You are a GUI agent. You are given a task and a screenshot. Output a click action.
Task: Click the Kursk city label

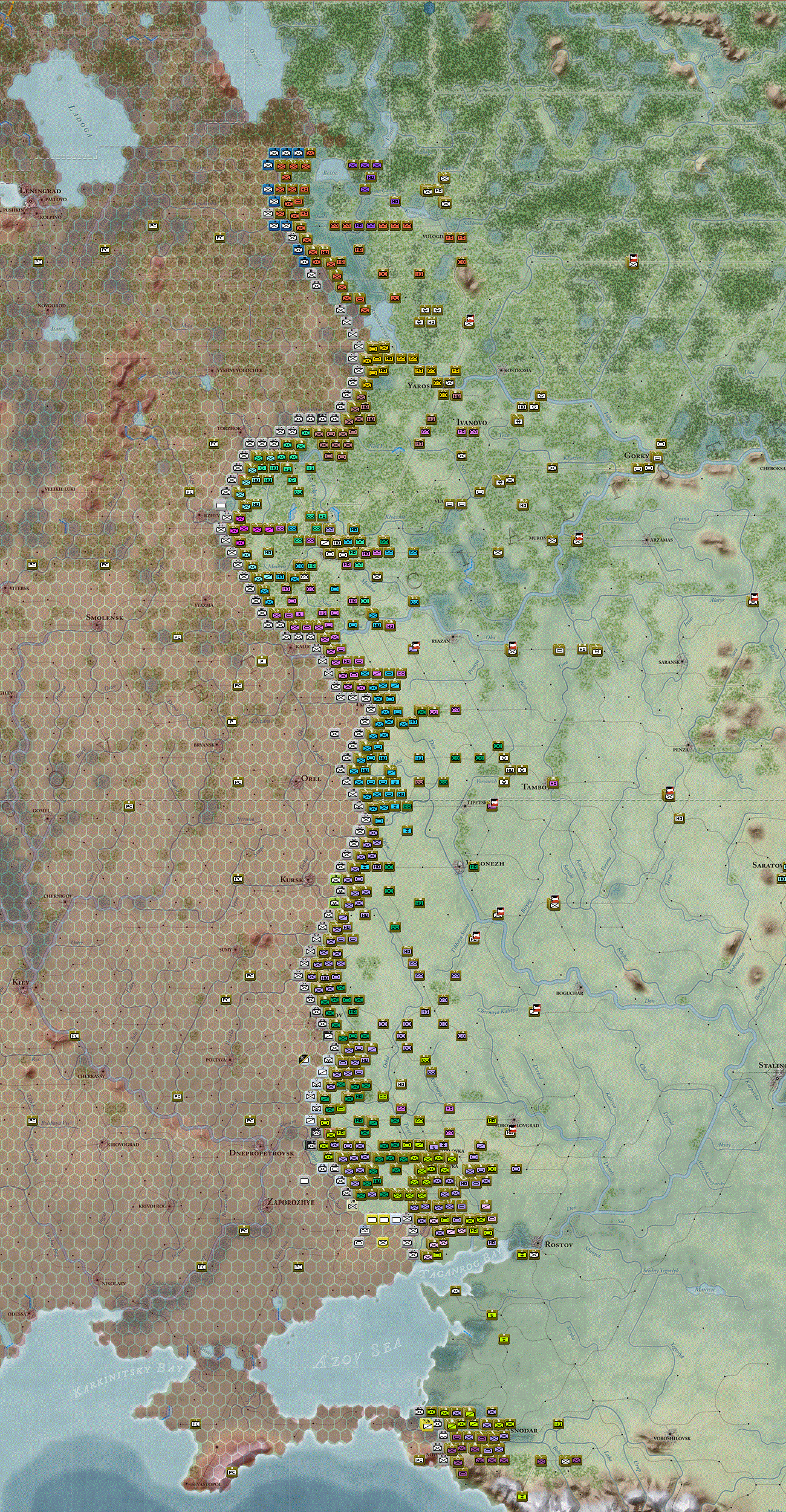coord(292,879)
